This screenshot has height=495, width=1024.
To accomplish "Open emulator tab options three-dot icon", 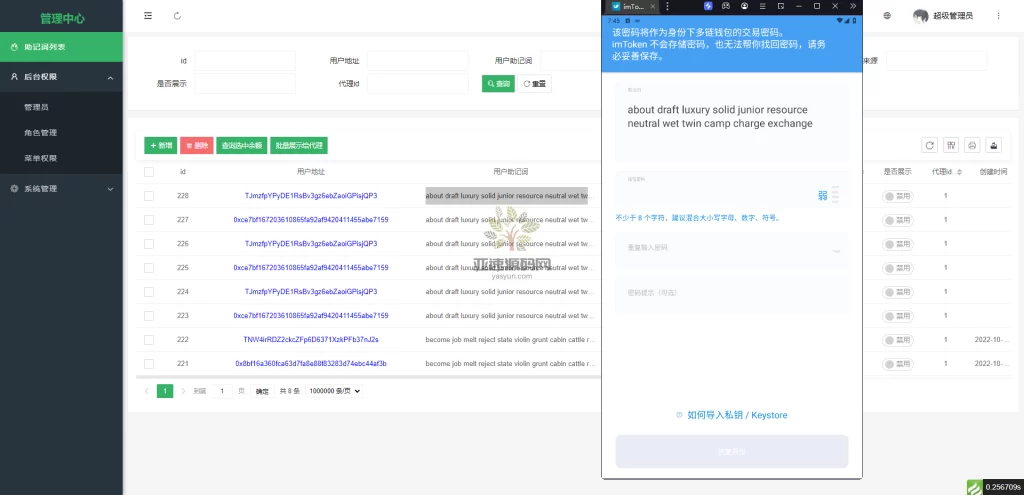I will 667,6.
